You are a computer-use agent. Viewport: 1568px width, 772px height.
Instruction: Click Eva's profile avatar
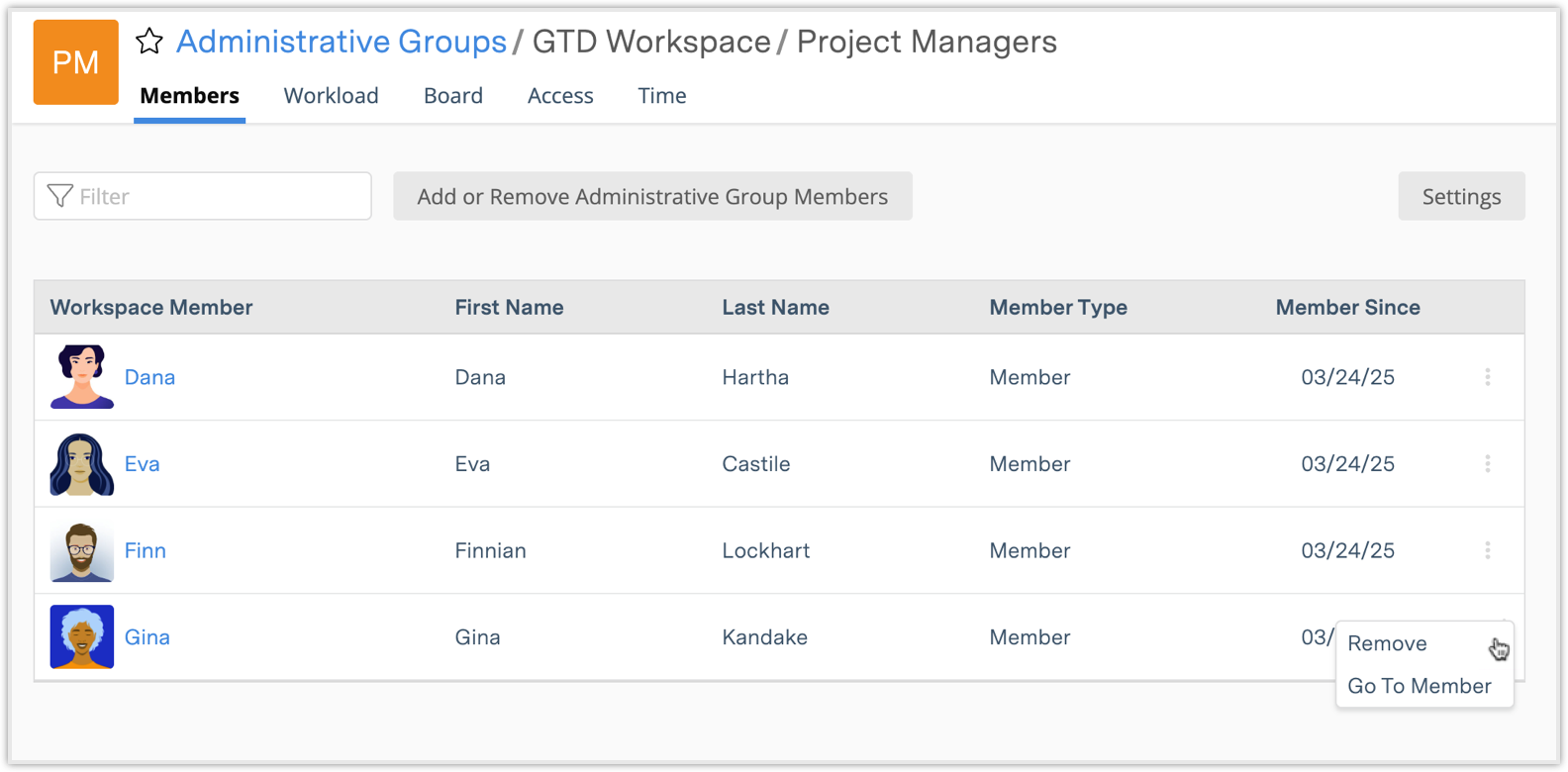coord(82,464)
